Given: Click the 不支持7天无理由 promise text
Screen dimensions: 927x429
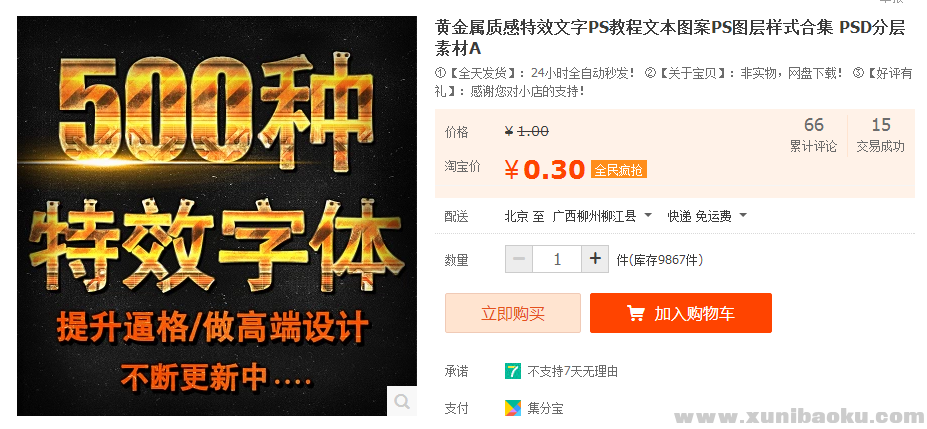Looking at the screenshot, I should [x=572, y=372].
